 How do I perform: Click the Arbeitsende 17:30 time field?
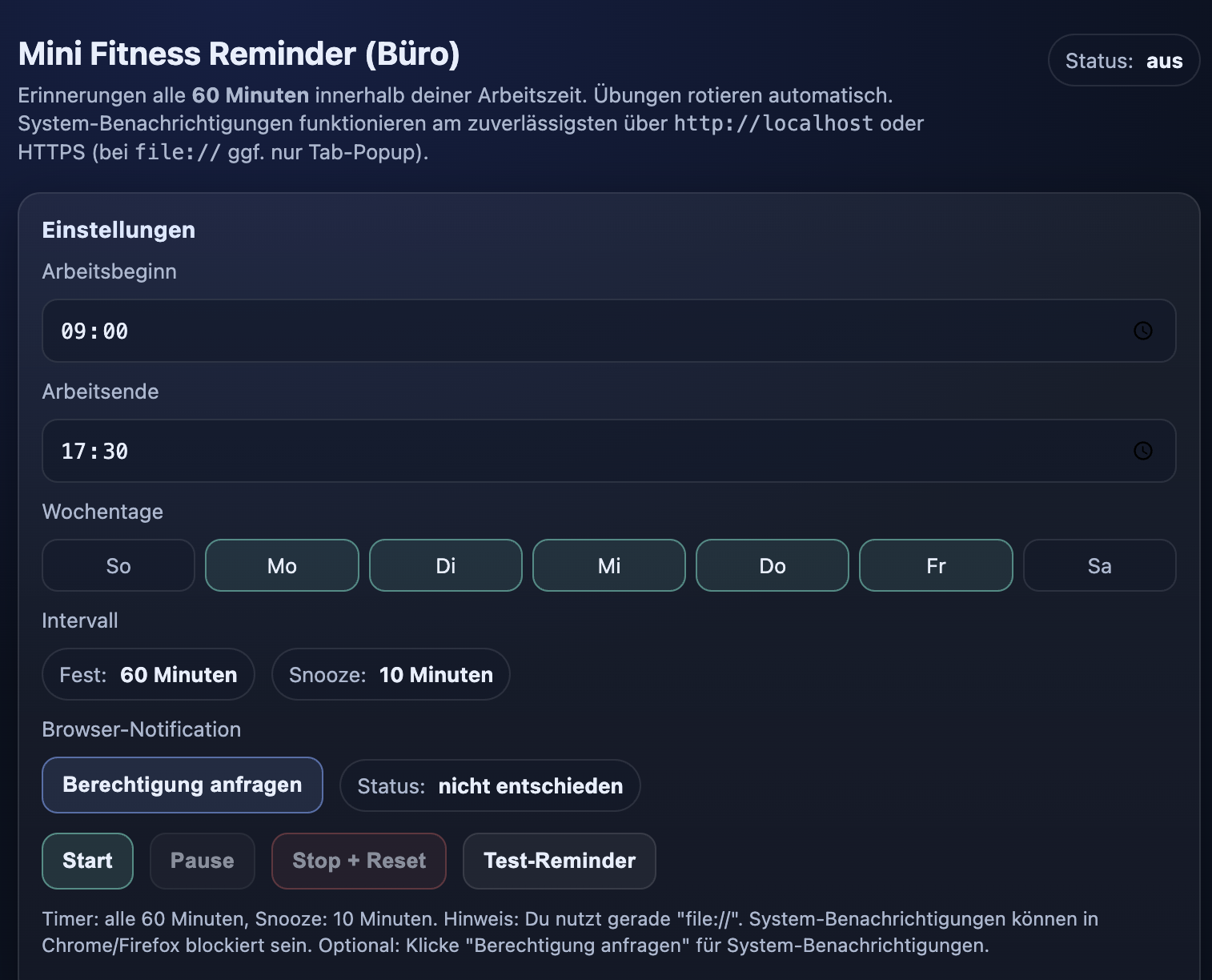pos(560,451)
